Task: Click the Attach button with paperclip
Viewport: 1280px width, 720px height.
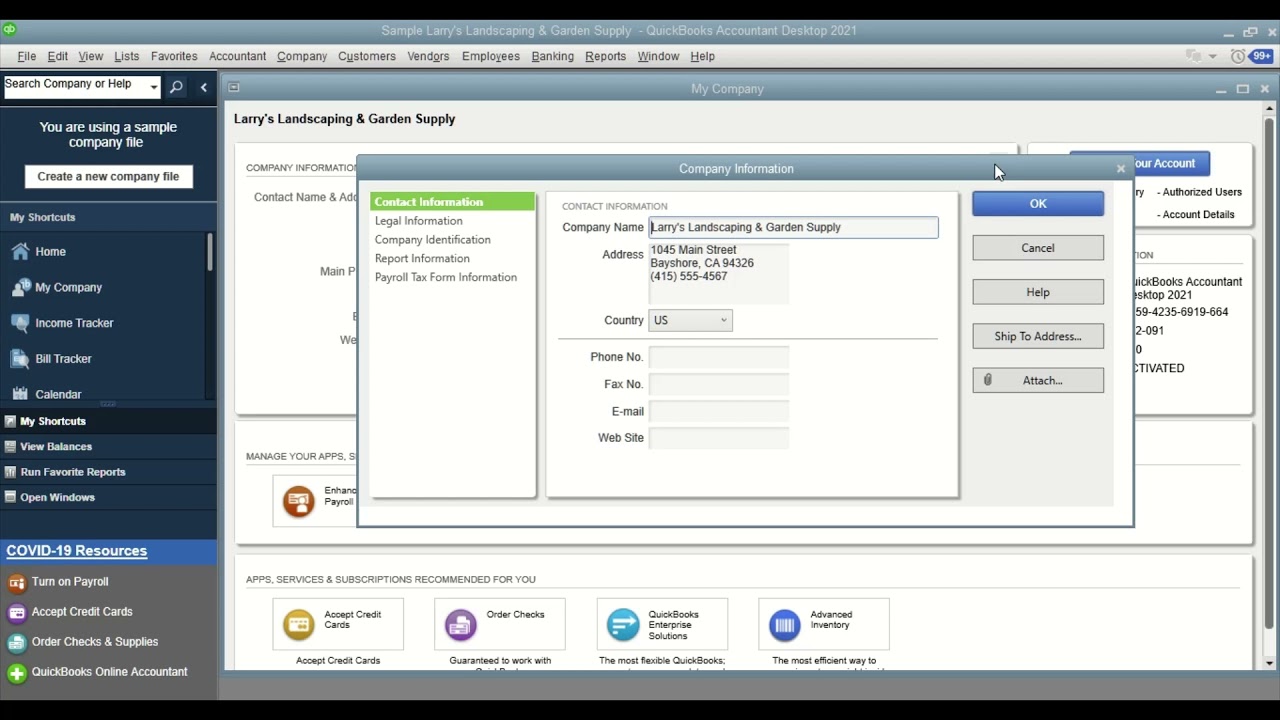Action: pos(1038,380)
